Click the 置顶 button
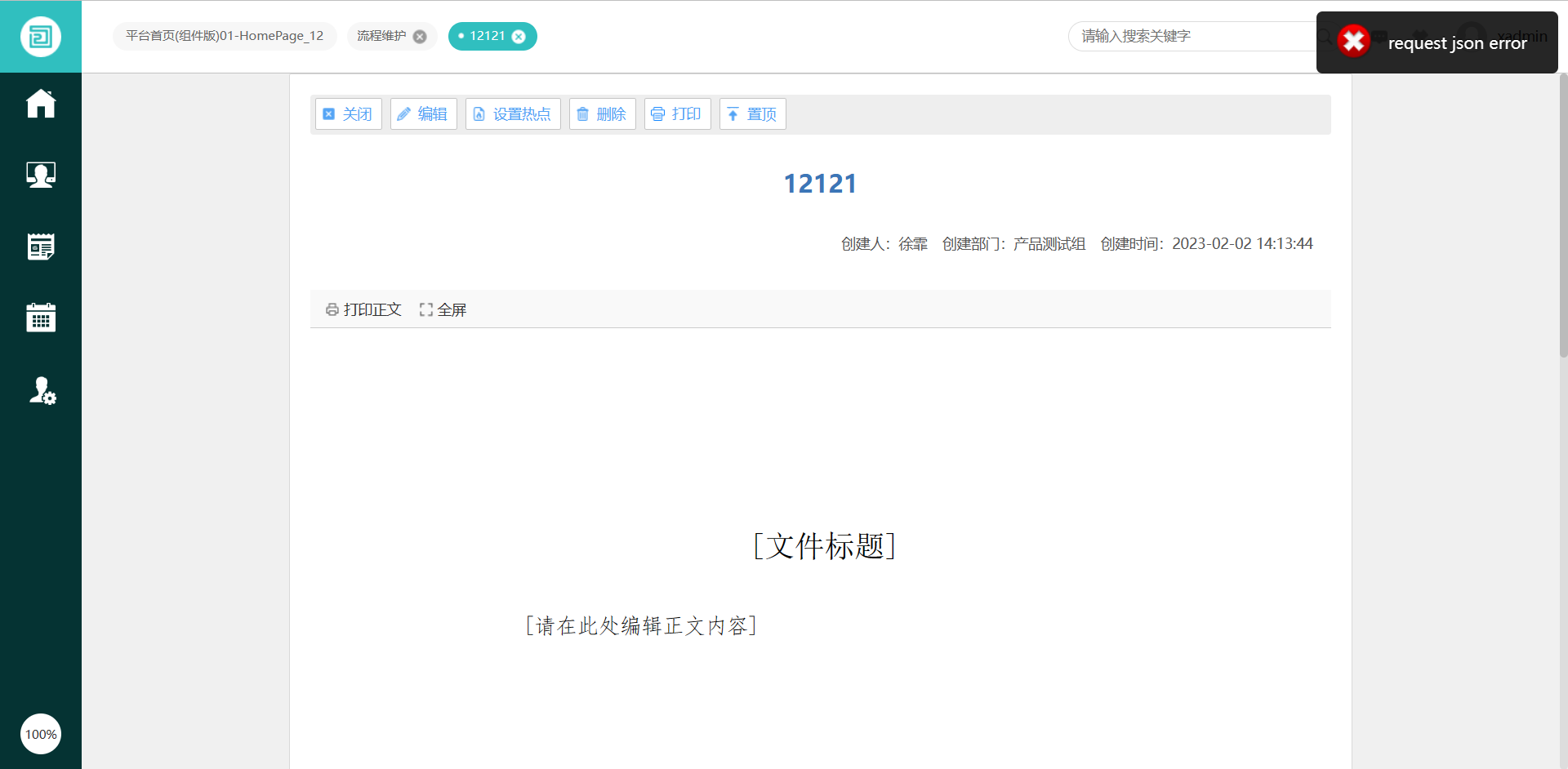The image size is (1568, 769). (x=753, y=114)
